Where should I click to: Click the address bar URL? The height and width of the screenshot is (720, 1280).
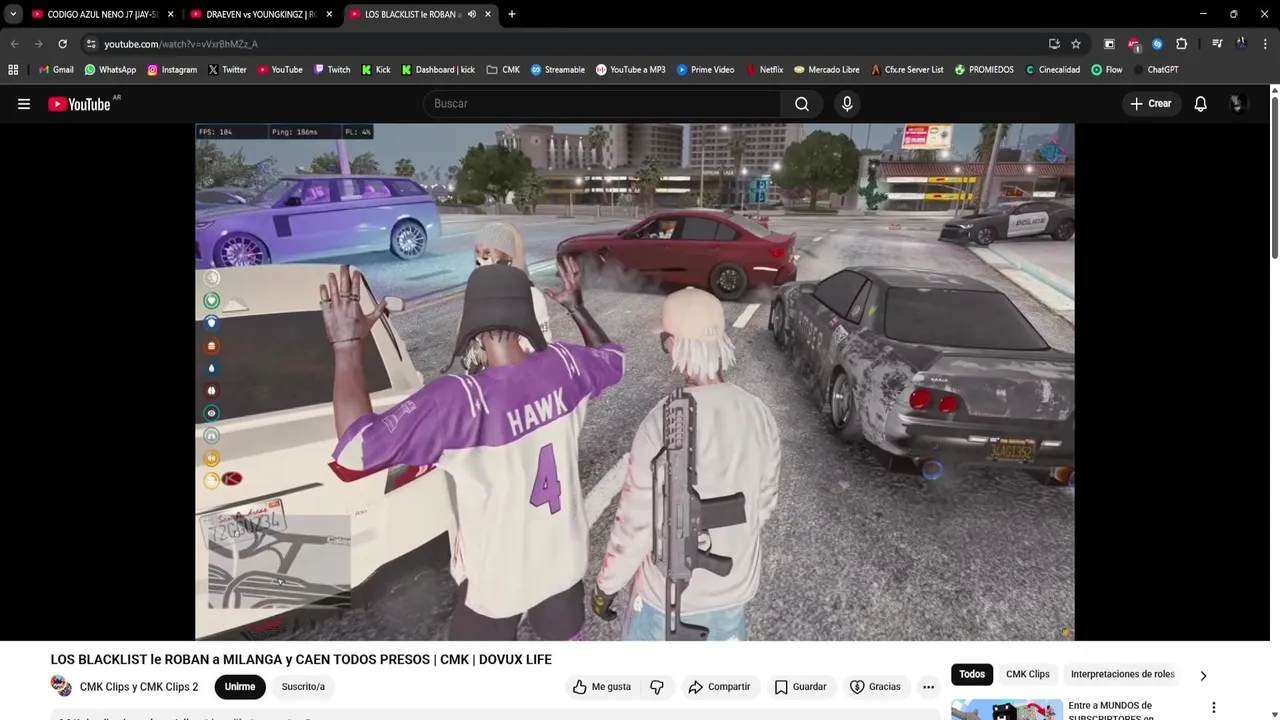181,44
